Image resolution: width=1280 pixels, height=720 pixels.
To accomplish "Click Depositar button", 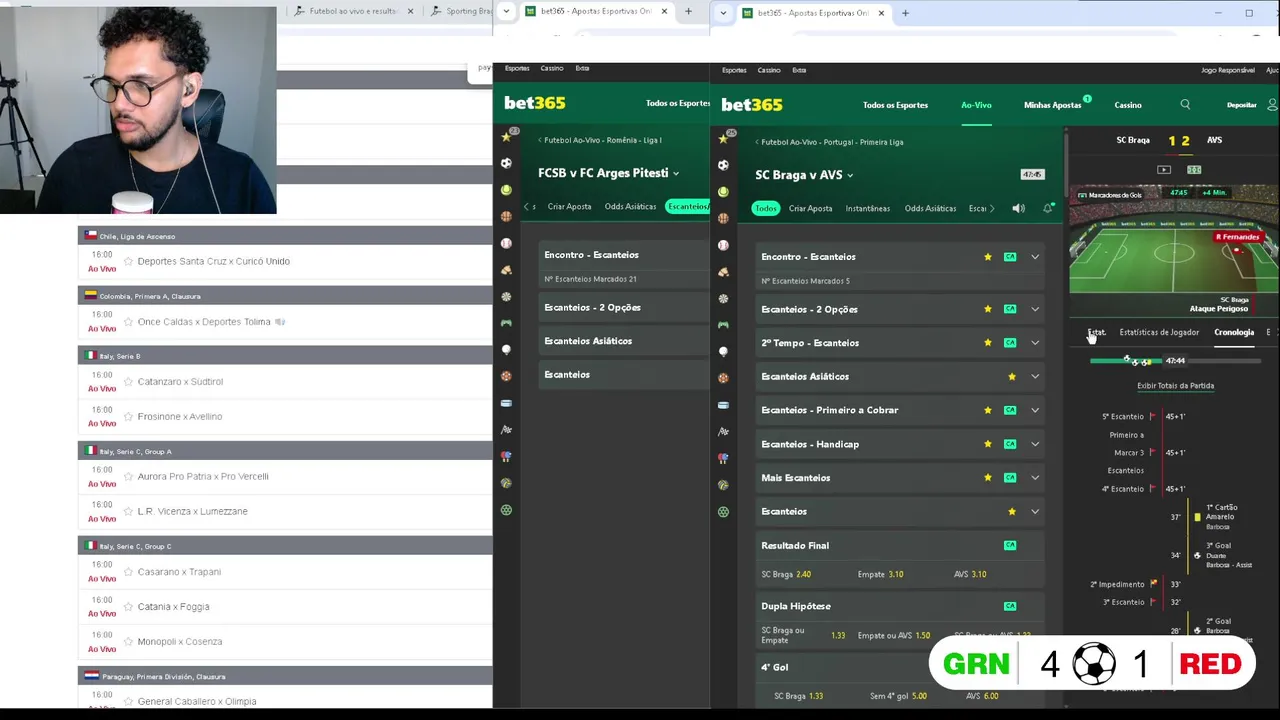I will point(1241,105).
